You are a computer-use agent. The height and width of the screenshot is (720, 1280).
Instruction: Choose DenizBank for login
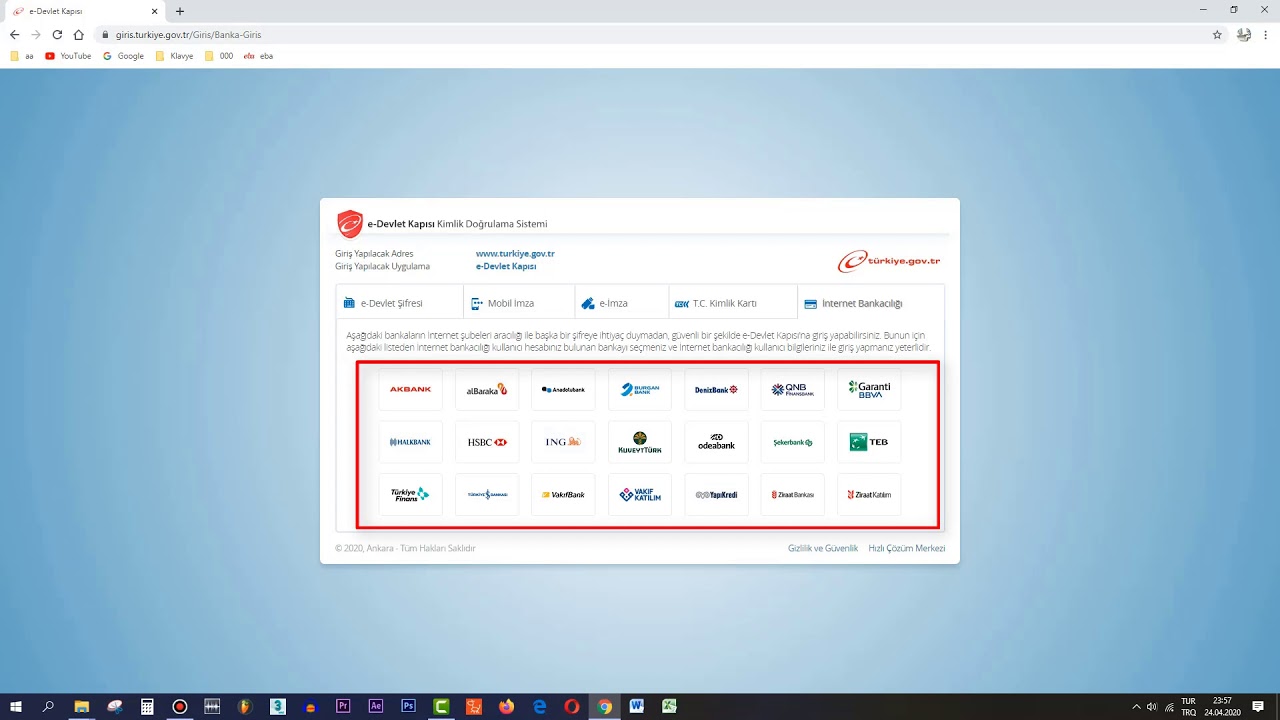[x=716, y=389]
